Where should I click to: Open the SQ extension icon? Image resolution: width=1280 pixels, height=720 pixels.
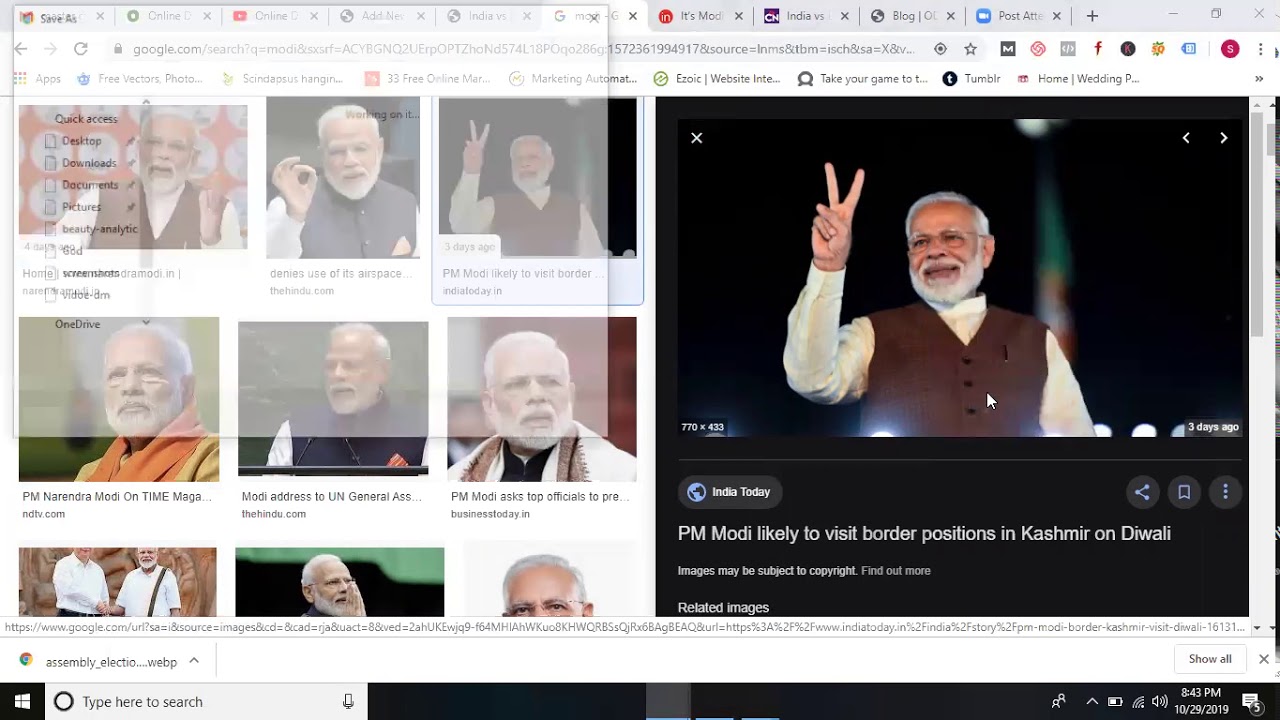click(x=1158, y=49)
